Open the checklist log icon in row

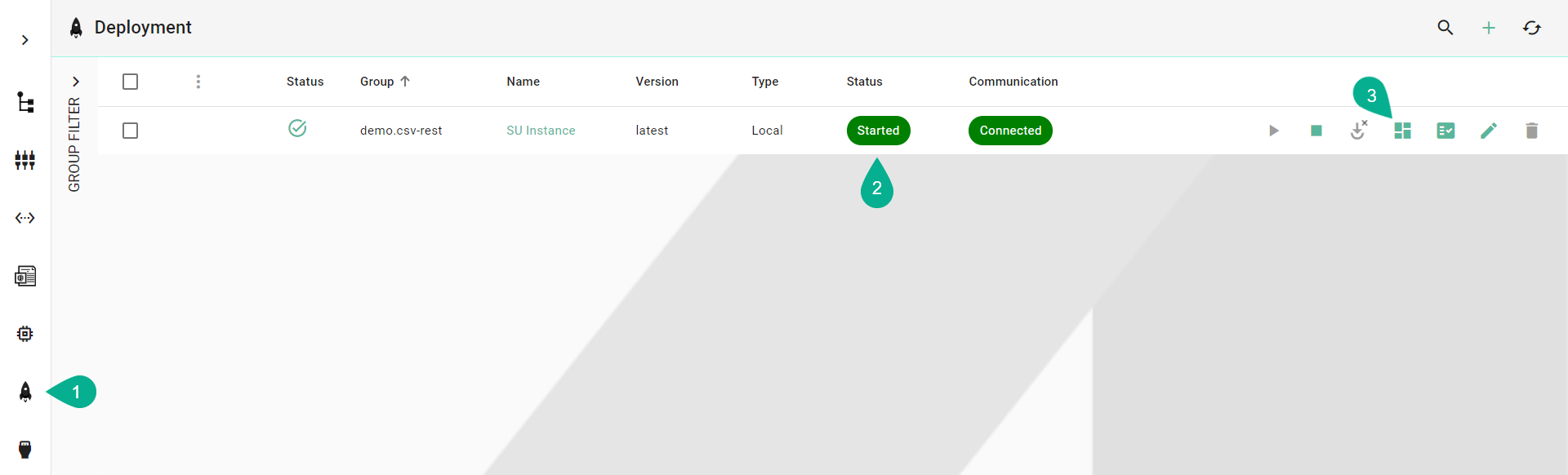click(1445, 131)
